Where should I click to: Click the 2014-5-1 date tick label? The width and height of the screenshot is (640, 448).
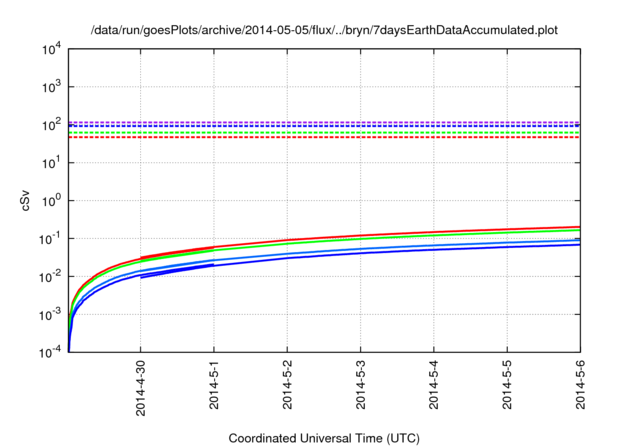point(214,384)
